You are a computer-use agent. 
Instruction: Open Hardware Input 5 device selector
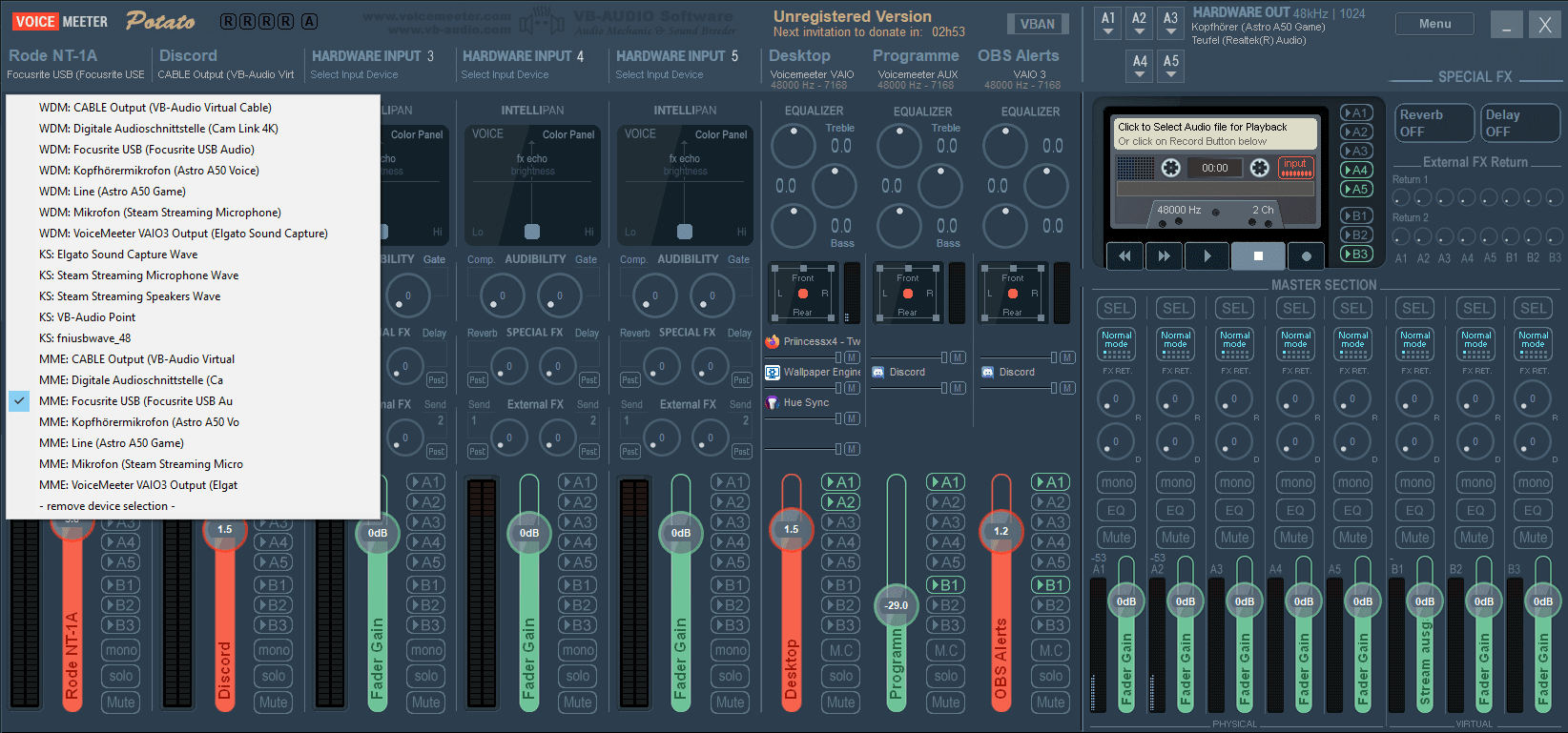point(659,74)
